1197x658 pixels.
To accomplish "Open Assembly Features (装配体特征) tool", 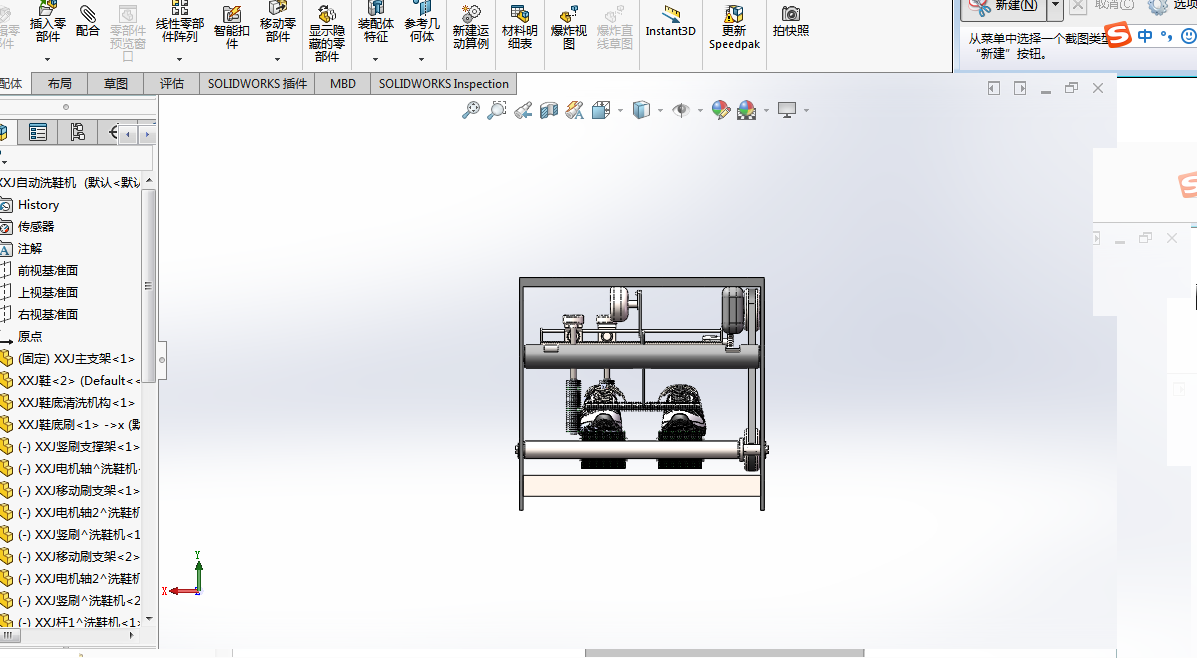I will [376, 21].
